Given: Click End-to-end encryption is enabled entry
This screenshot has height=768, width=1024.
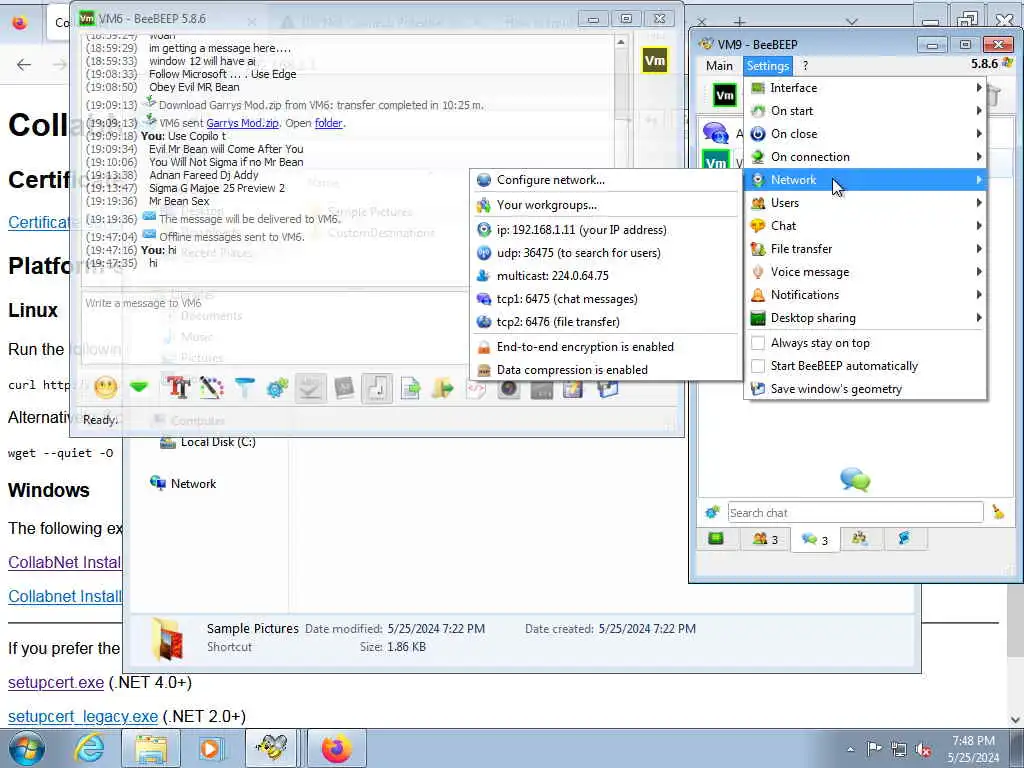Looking at the screenshot, I should click(606, 347).
